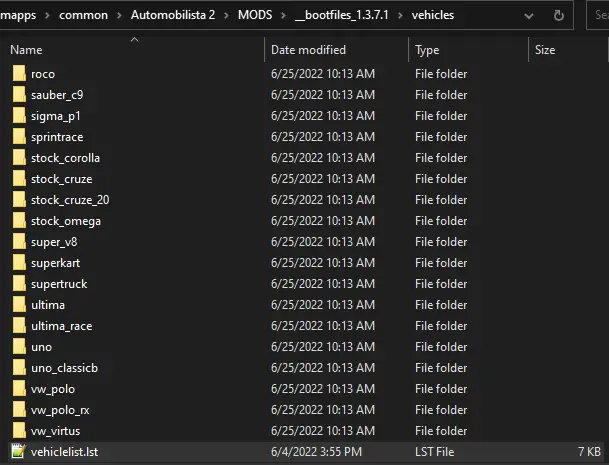The height and width of the screenshot is (465, 609).
Task: Select the uno_classicb folder name
Action: coord(64,367)
